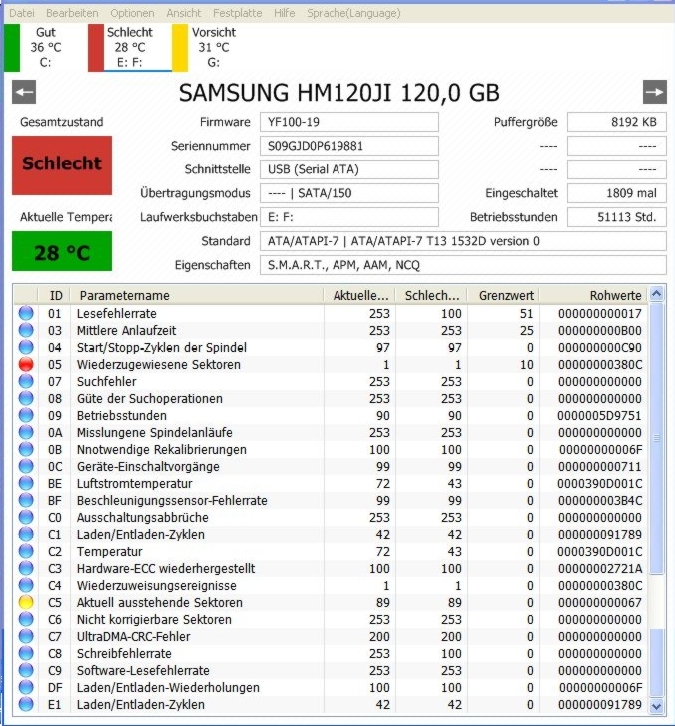
Task: Click blue status icon for Nicht korrigierbare Sektoren
Action: 26,620
